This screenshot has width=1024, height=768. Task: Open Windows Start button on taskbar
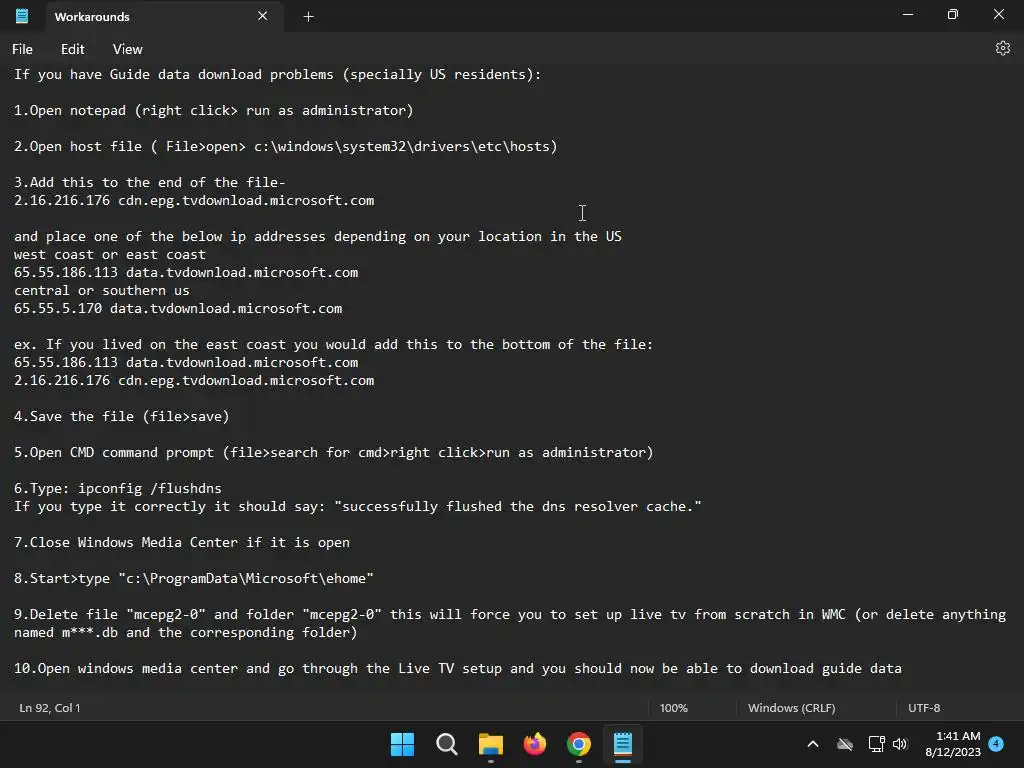click(x=402, y=744)
